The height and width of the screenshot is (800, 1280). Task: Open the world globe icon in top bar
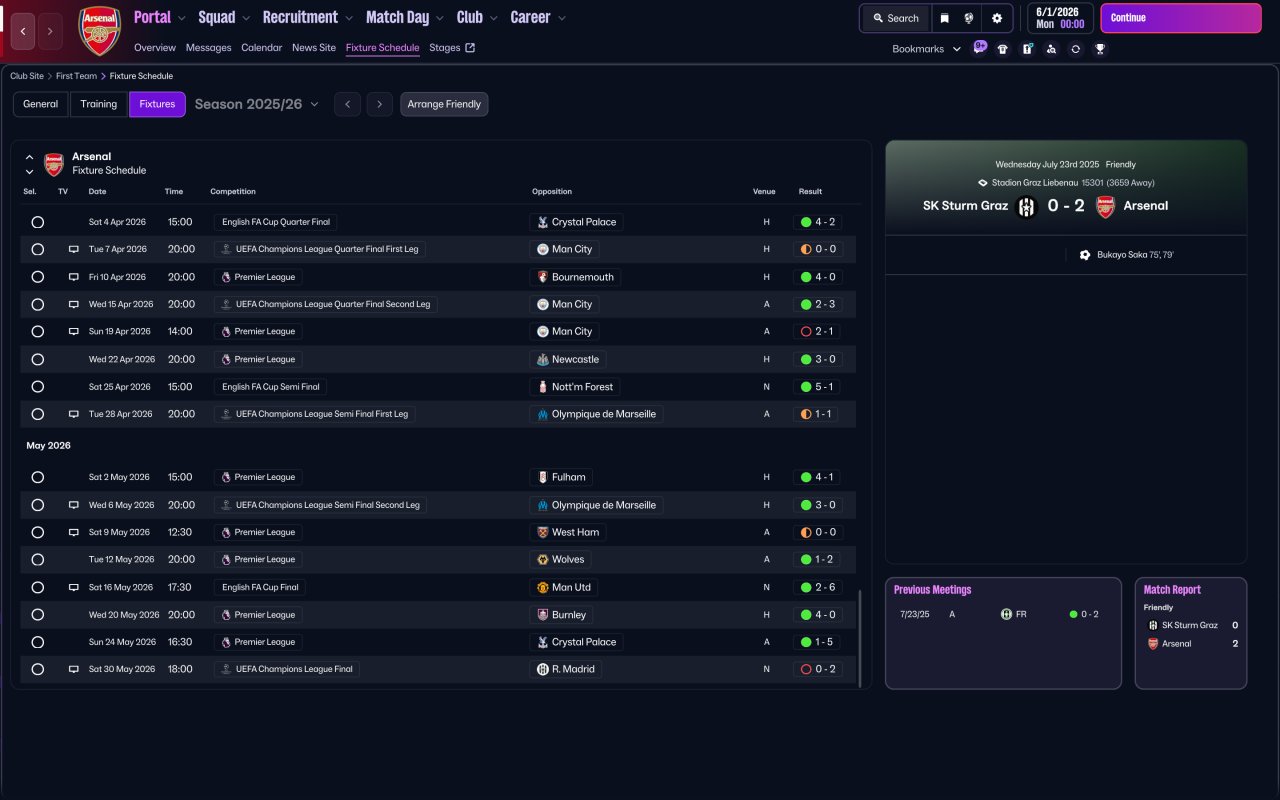[x=969, y=18]
